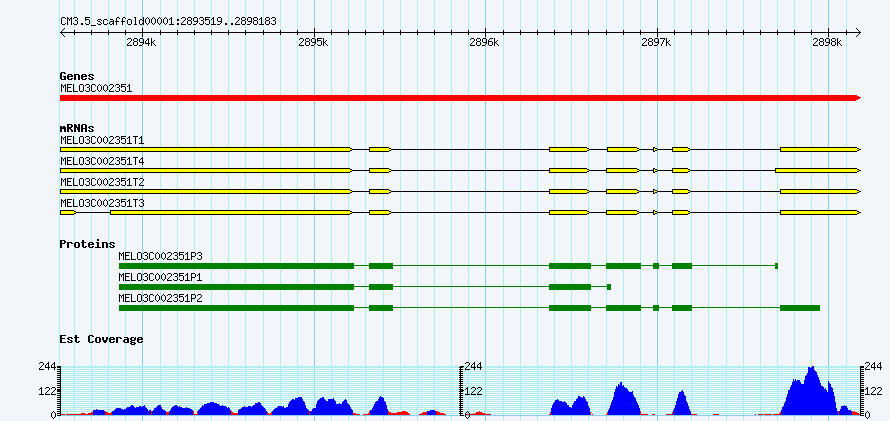Click the MELO3C002351 gene name label
890x421 pixels.
point(96,88)
